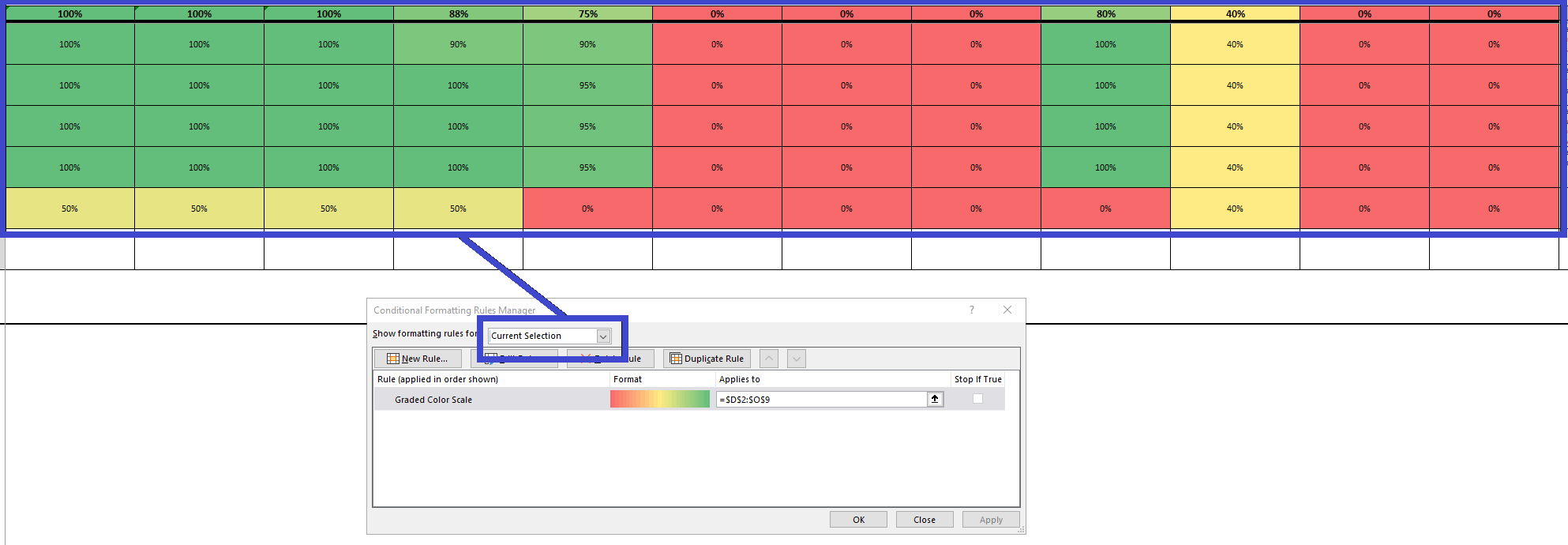1568x545 pixels.
Task: Select the bottom 0% cell under the 75% header
Action: 588,209
